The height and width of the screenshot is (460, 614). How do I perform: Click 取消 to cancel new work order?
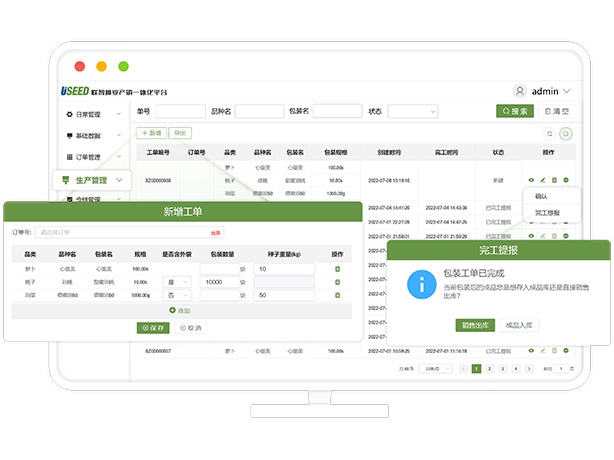190,327
